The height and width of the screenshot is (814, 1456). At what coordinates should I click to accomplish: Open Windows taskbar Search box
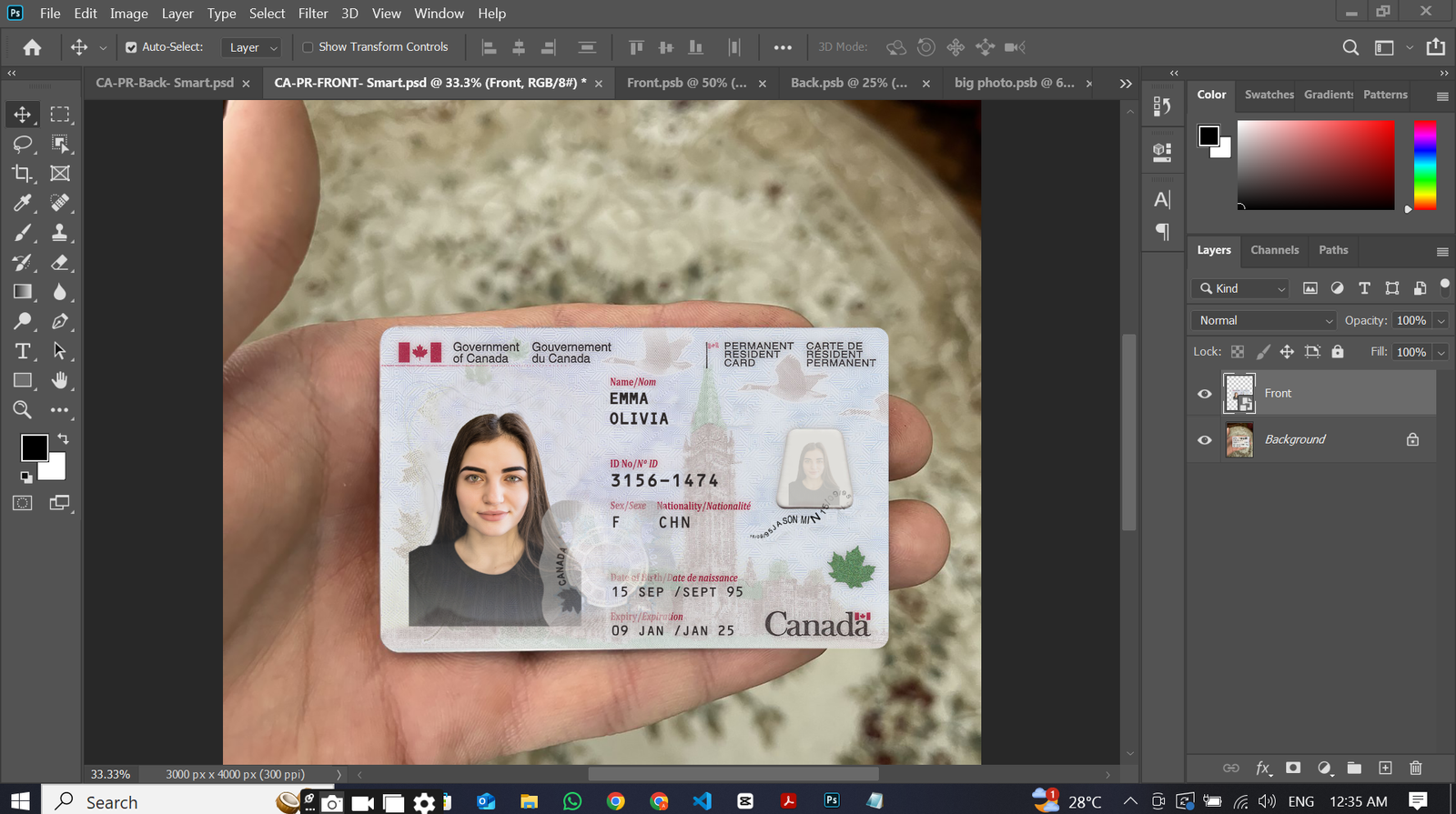164,801
